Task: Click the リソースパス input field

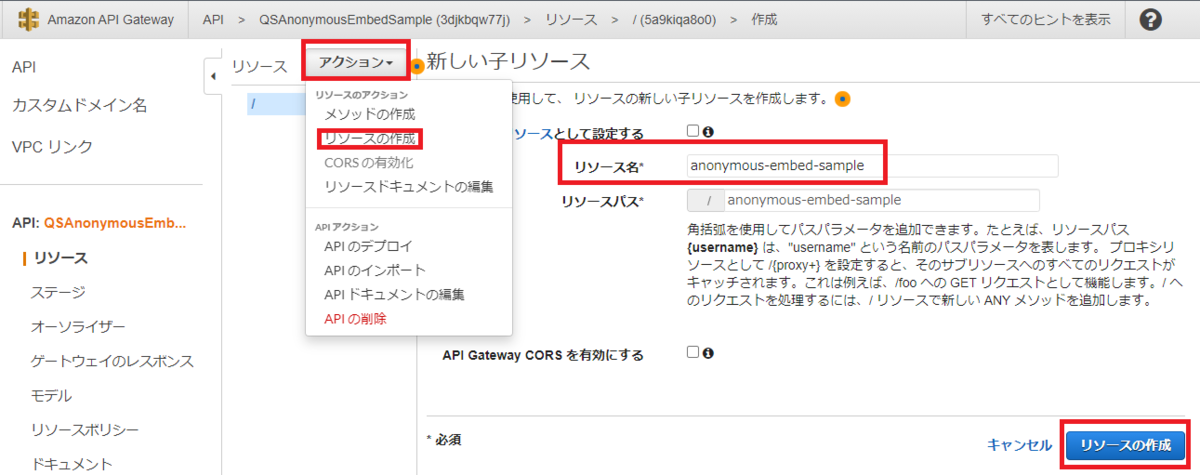Action: (x=882, y=200)
